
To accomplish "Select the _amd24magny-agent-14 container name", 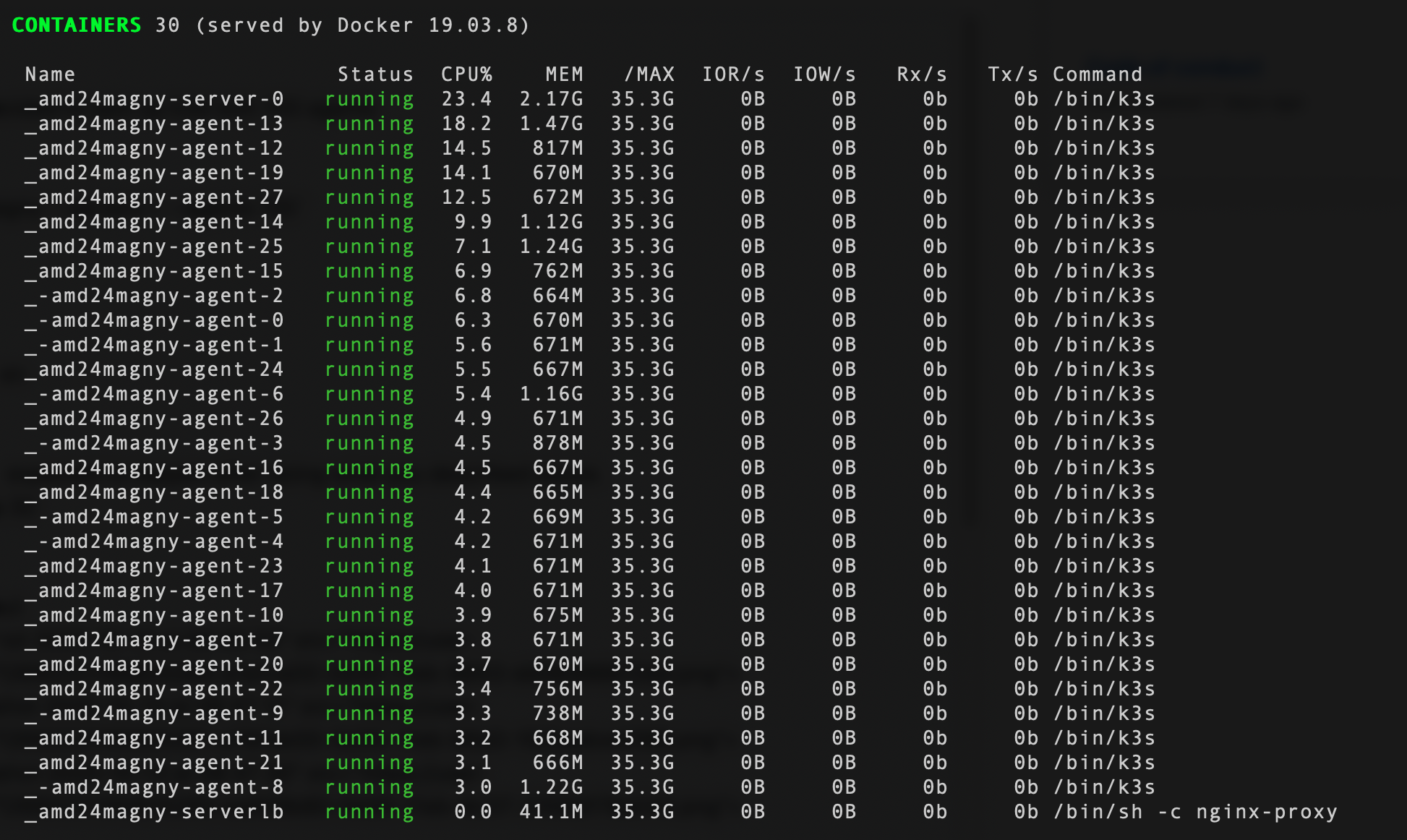I will 155,222.
